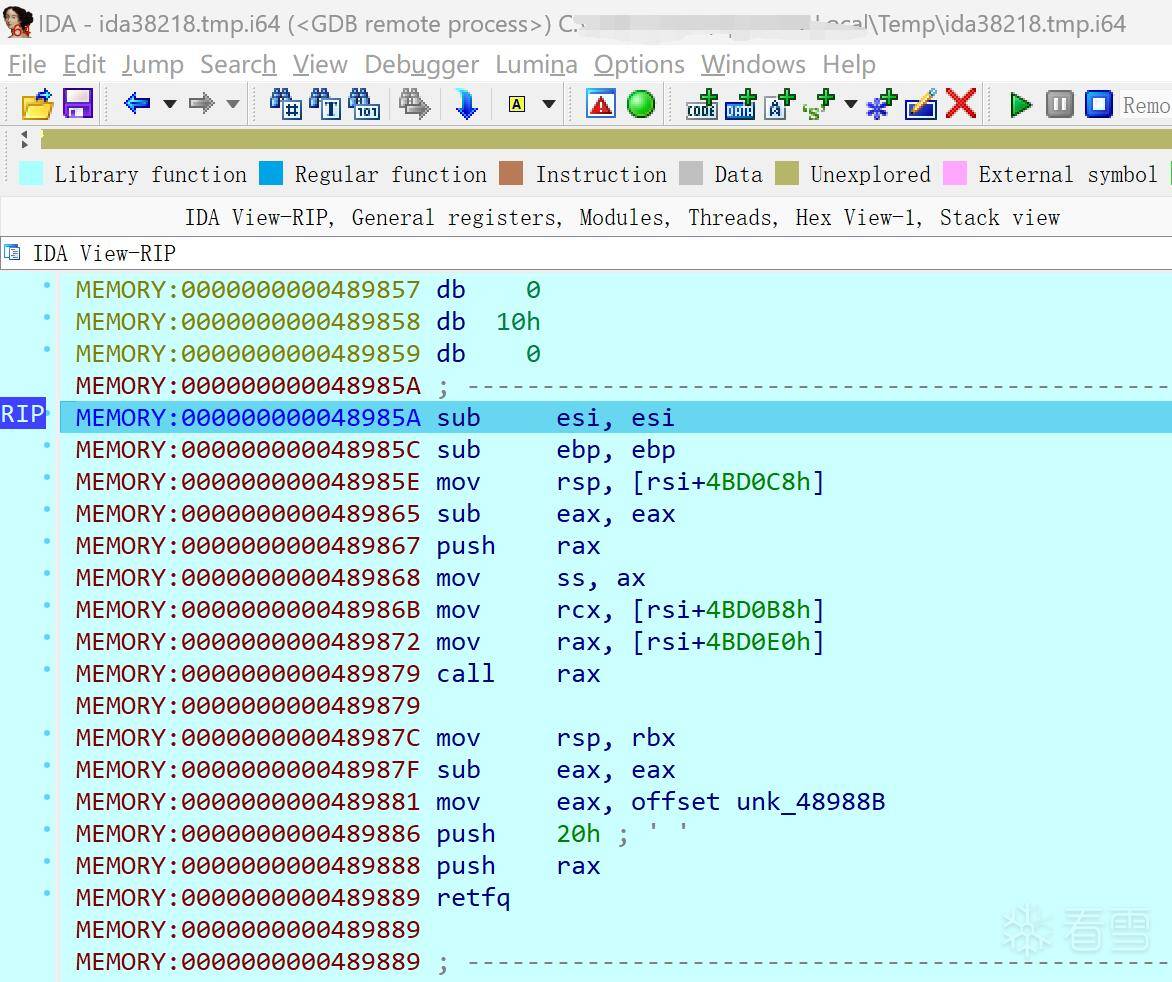
Task: Click instruction 'sub ebp, ebp'
Action: (x=555, y=450)
